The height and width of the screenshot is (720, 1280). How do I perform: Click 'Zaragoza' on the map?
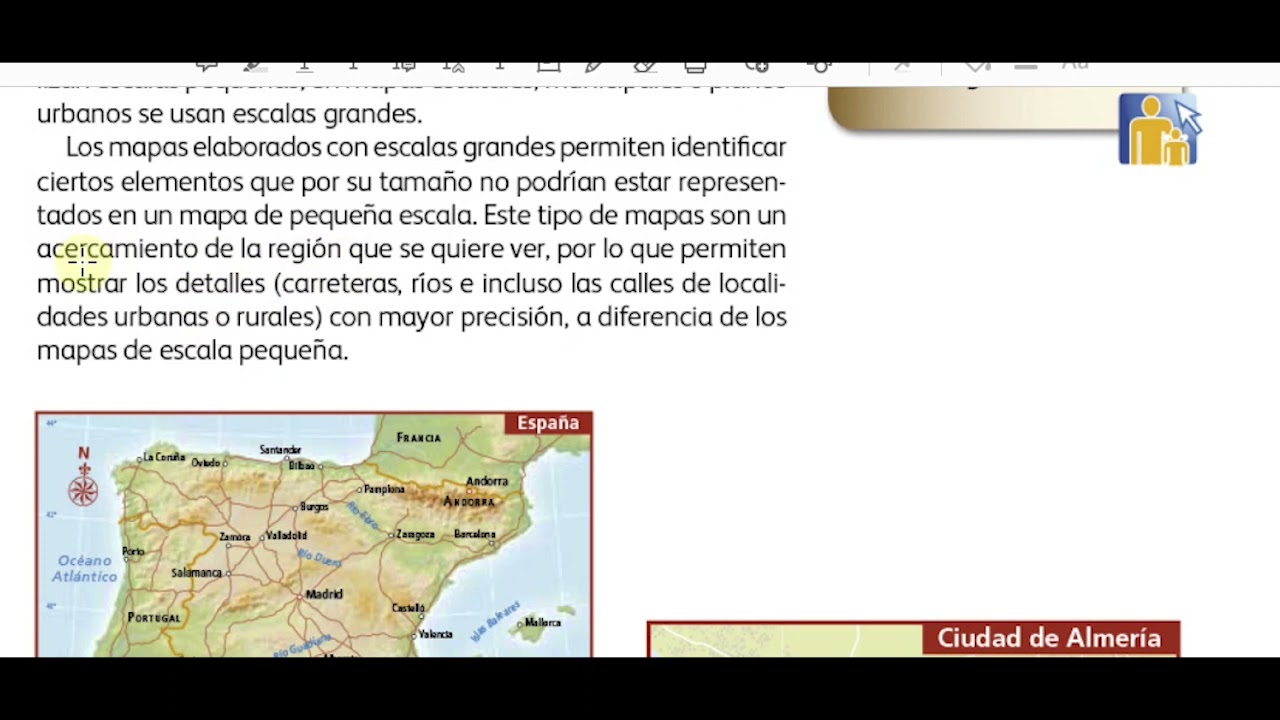pyautogui.click(x=415, y=534)
